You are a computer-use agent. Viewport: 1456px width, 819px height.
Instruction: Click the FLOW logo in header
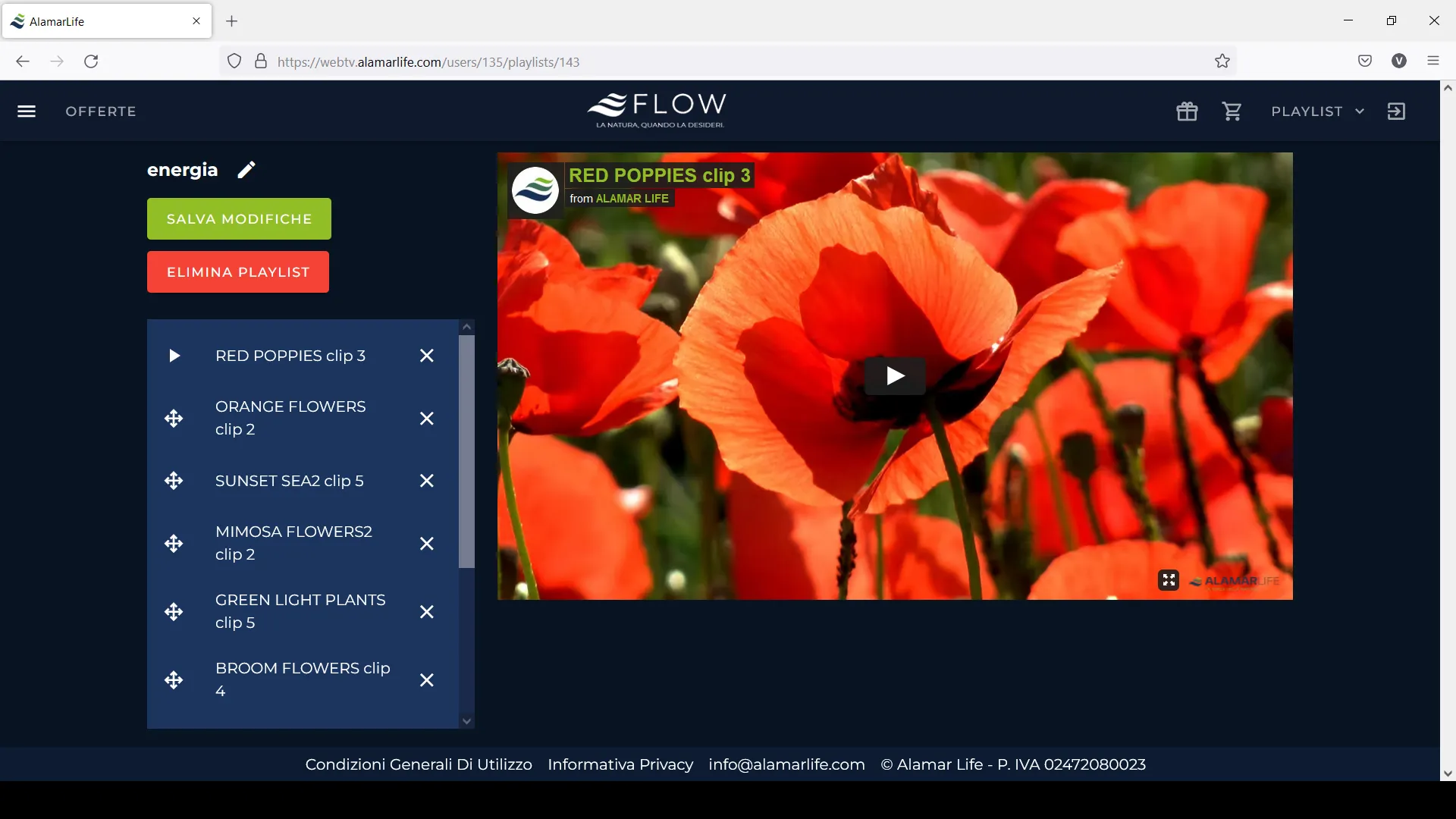[x=657, y=111]
